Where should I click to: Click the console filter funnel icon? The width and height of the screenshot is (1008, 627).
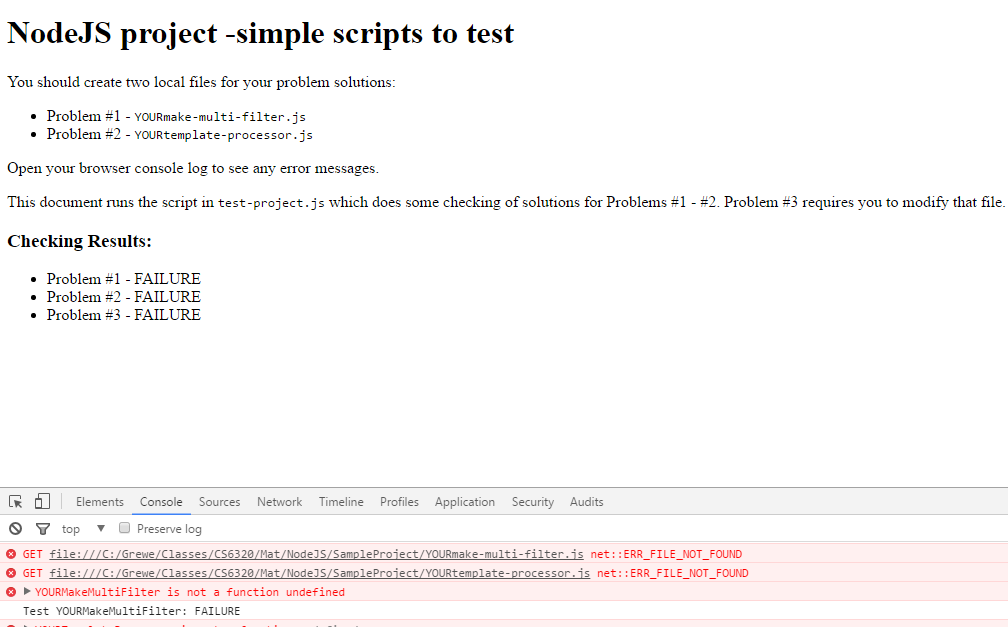[x=42, y=529]
